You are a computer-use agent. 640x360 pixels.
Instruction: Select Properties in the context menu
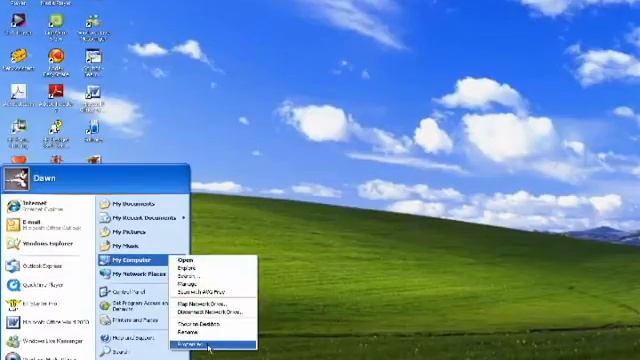[x=213, y=345]
